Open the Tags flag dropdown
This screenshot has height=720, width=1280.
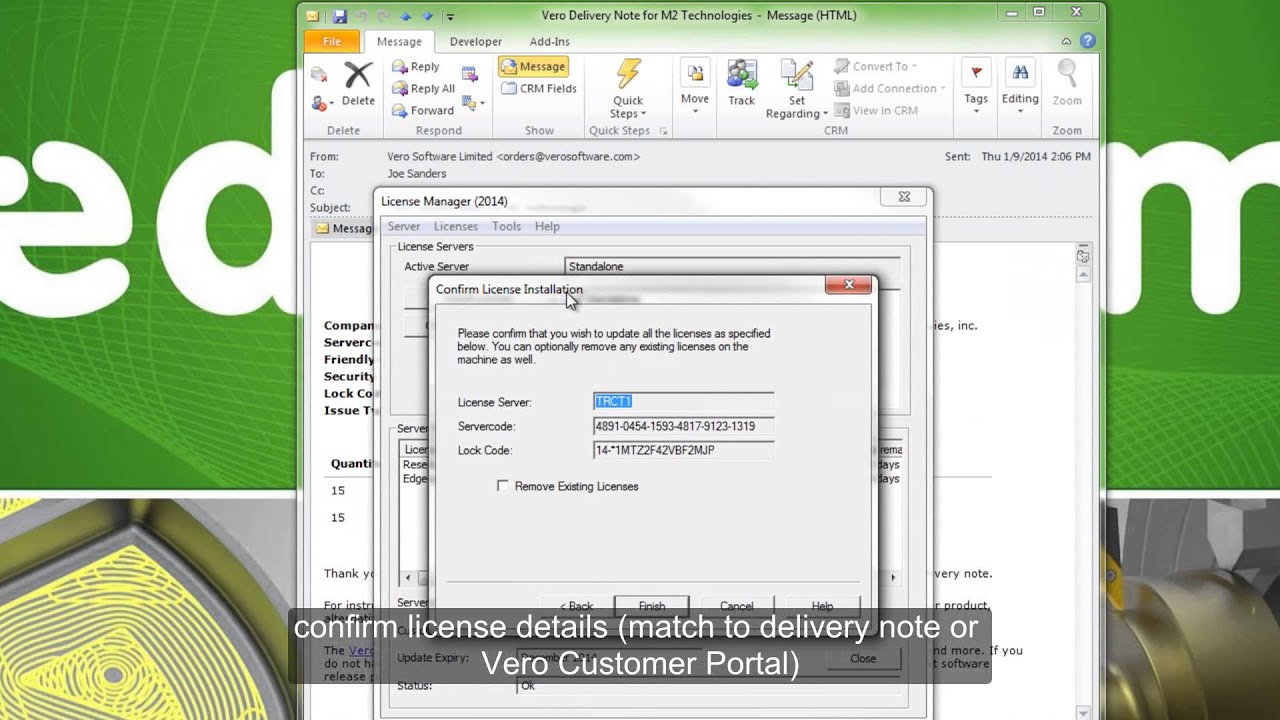coord(976,87)
